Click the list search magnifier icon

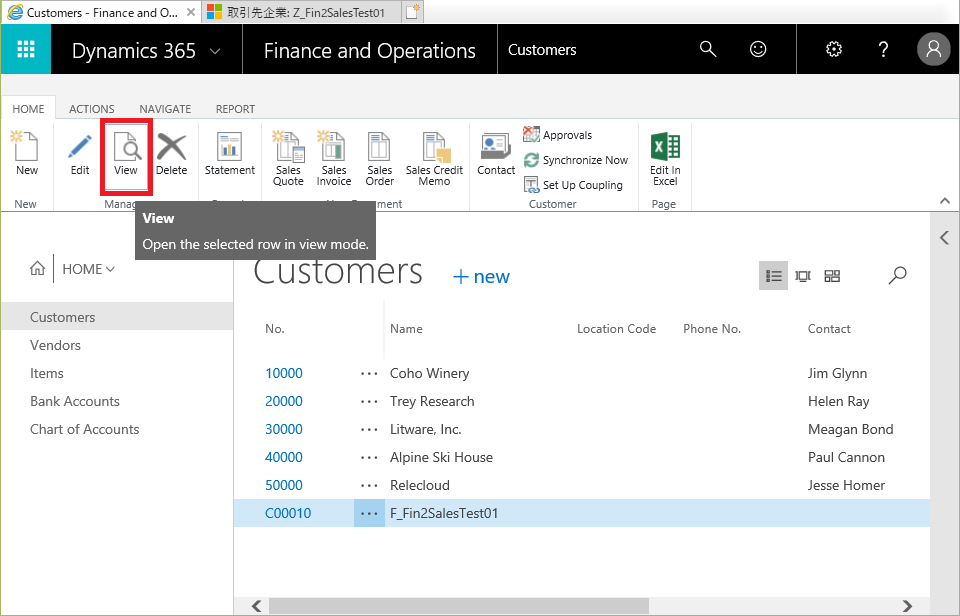pos(898,276)
